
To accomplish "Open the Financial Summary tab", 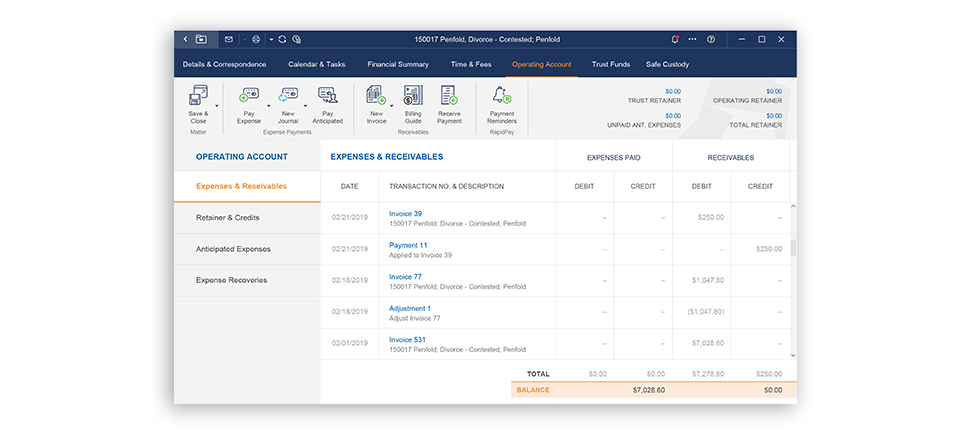I will 398,64.
